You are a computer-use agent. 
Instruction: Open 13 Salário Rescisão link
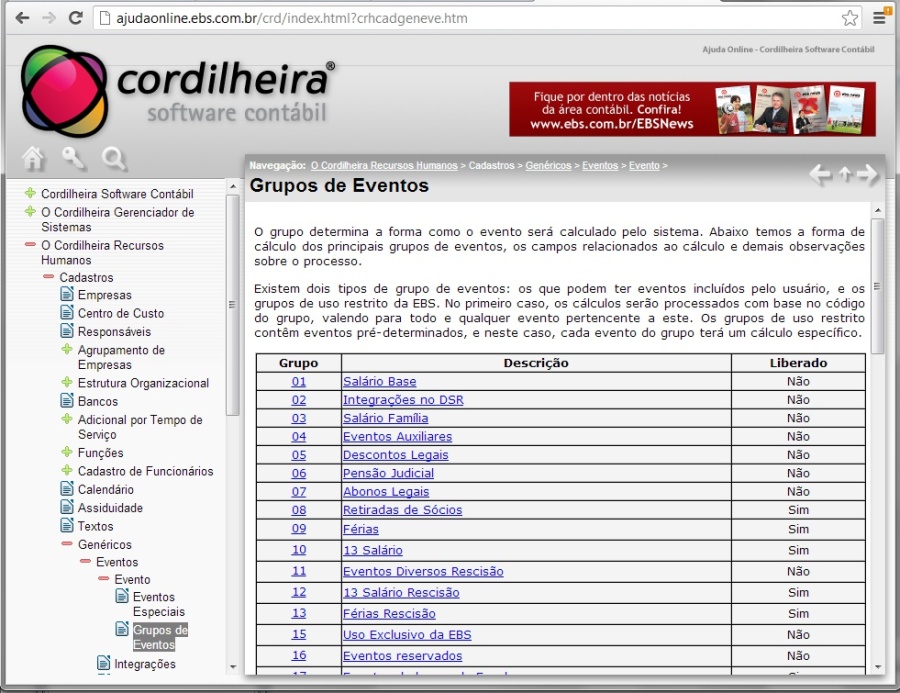coord(401,593)
